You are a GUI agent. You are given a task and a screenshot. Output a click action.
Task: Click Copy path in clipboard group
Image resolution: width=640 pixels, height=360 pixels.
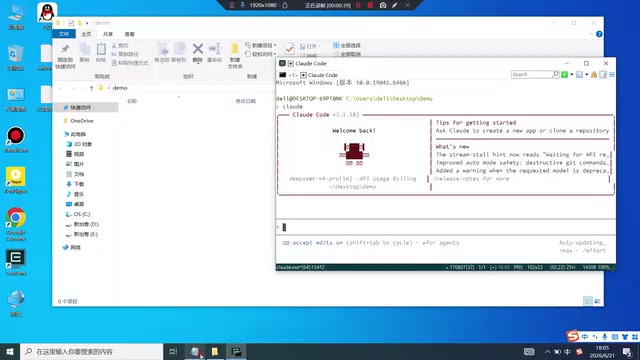(x=125, y=54)
